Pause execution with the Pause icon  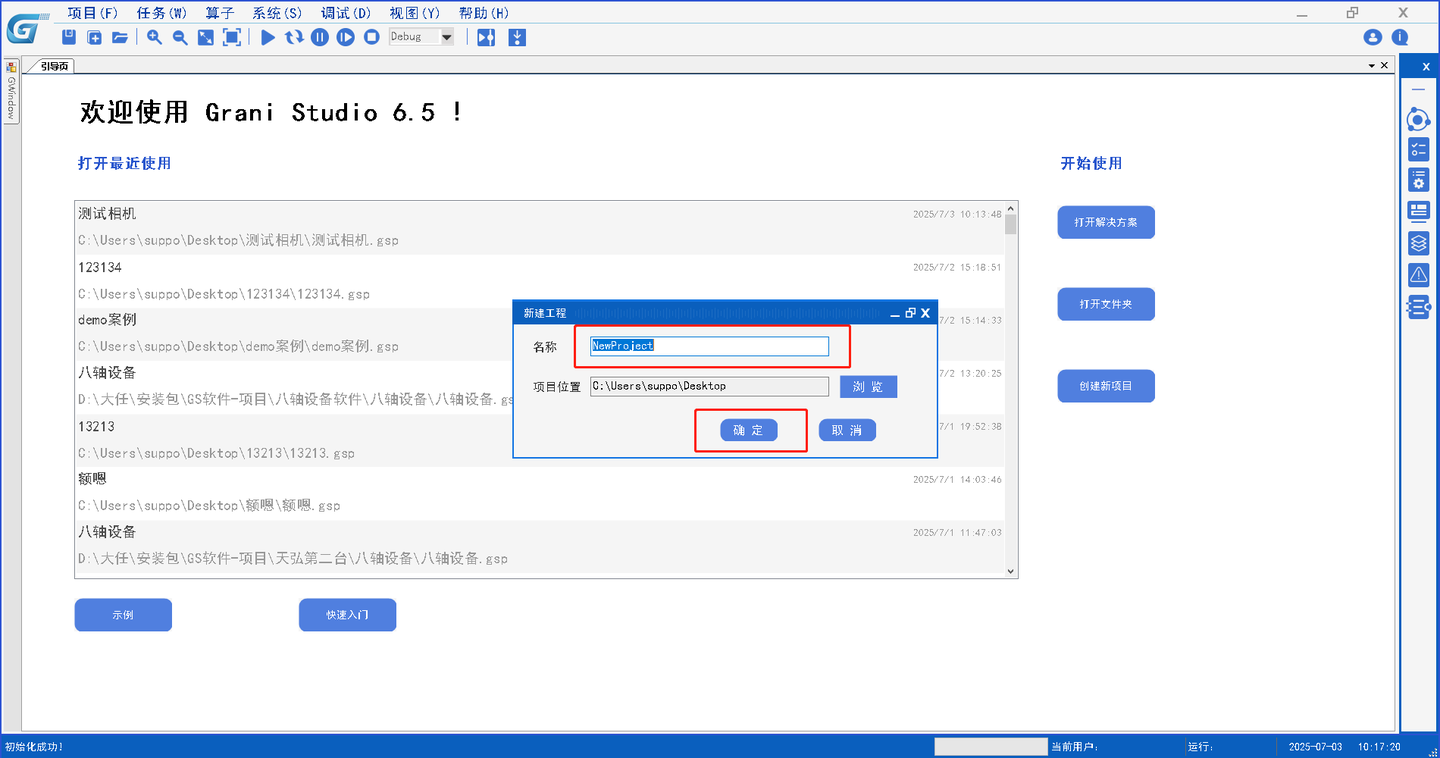click(x=320, y=37)
